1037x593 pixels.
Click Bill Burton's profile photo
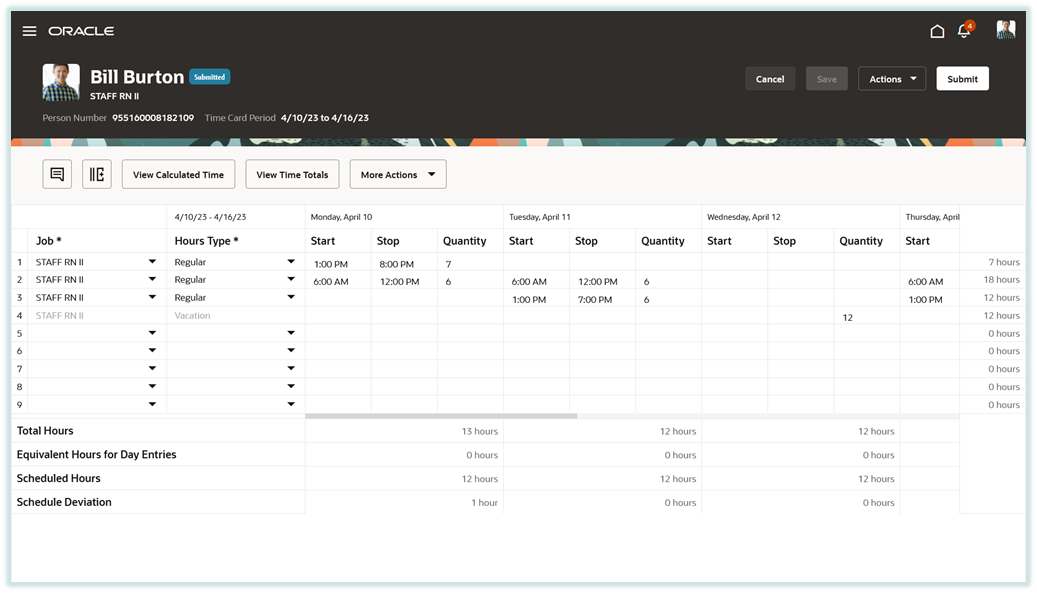pyautogui.click(x=60, y=81)
